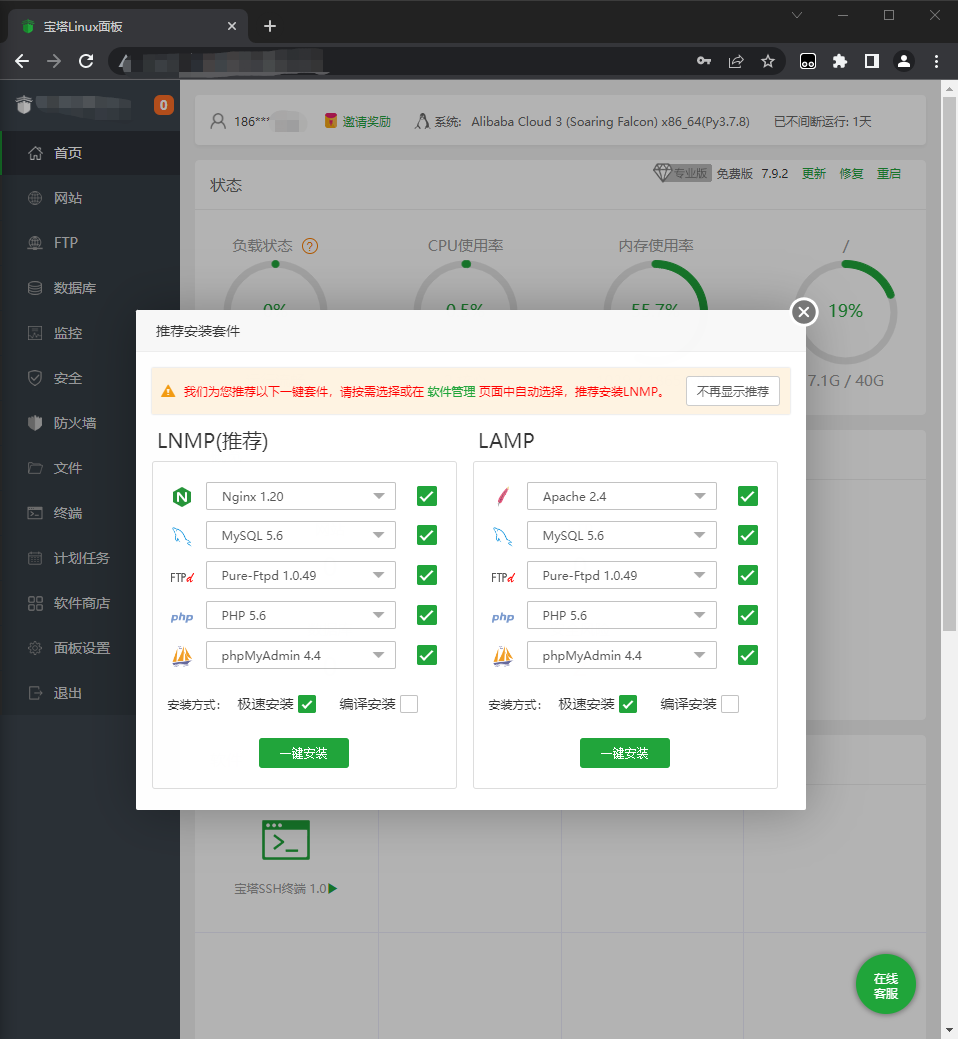958x1039 pixels.
Task: Click the 更新 update link
Action: 814,174
